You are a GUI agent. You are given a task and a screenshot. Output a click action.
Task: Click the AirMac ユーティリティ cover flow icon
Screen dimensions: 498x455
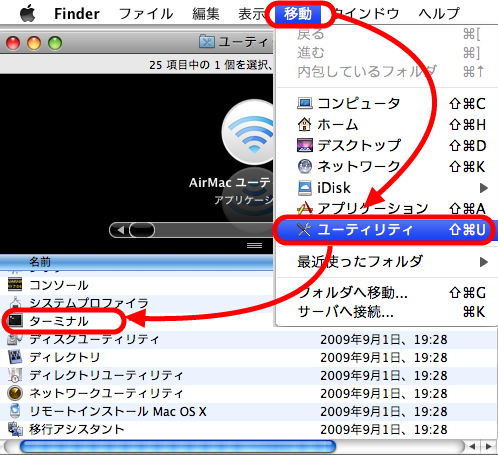[247, 132]
